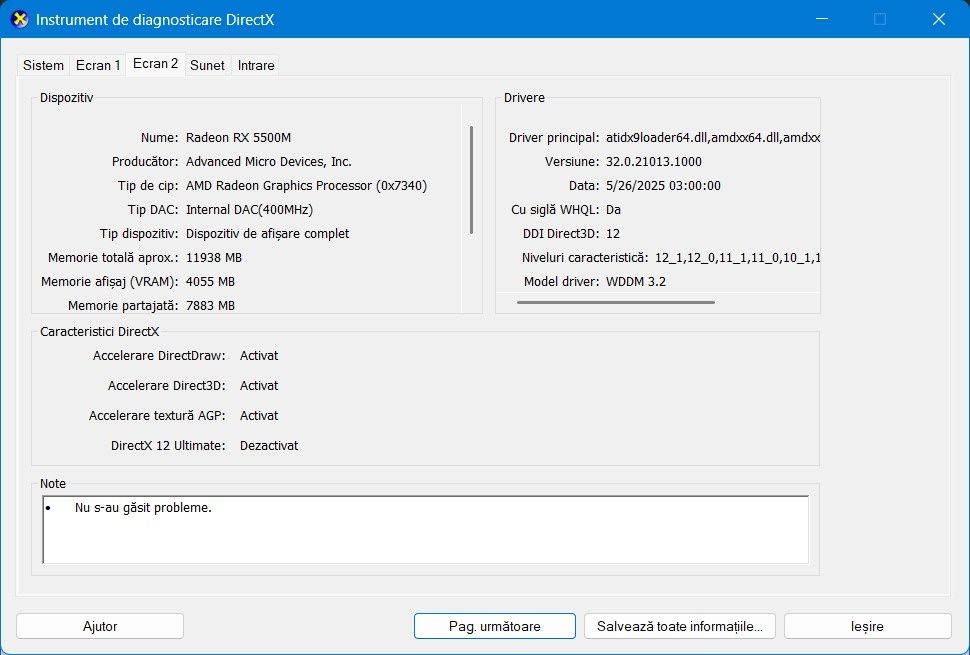Open the Ecran 1 tab
The height and width of the screenshot is (655, 970).
coord(98,65)
